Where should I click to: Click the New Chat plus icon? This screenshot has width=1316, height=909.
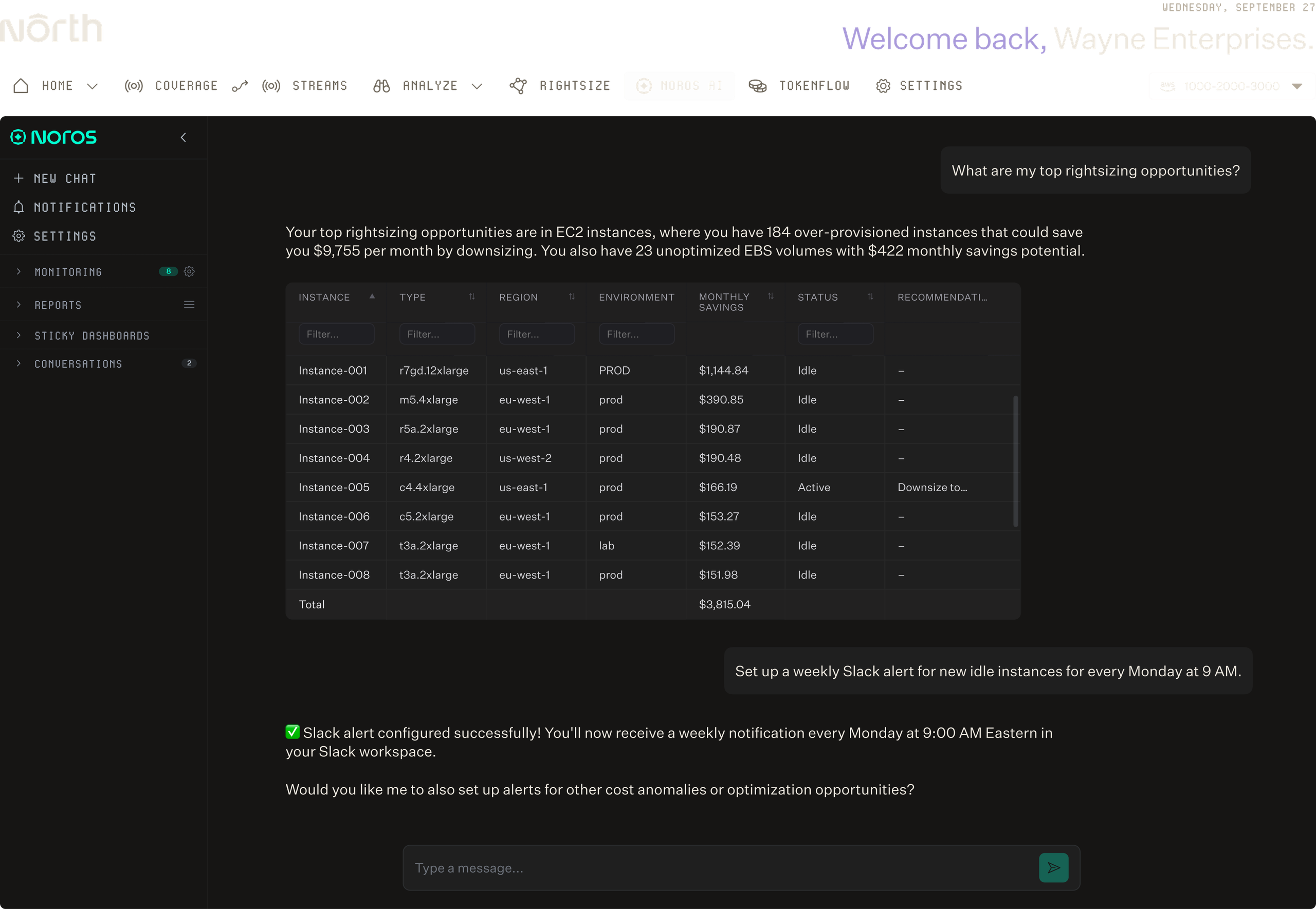click(x=19, y=178)
